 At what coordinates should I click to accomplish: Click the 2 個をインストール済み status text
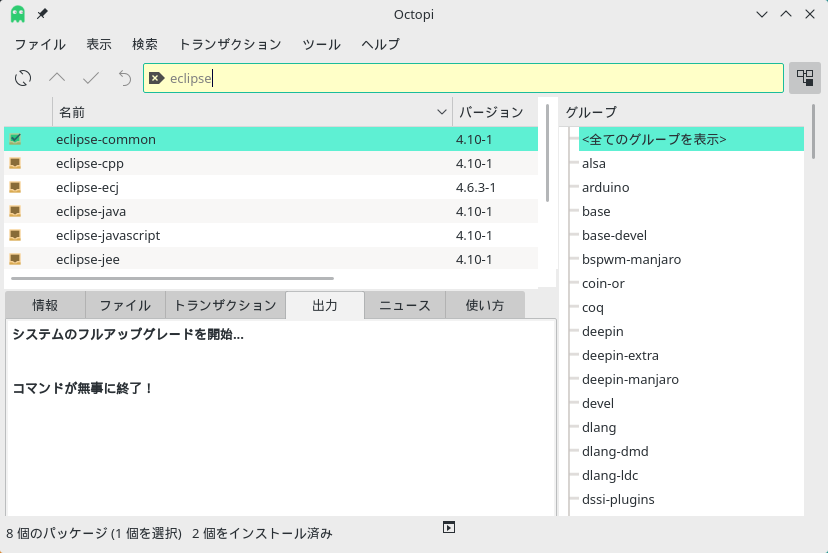[262, 533]
